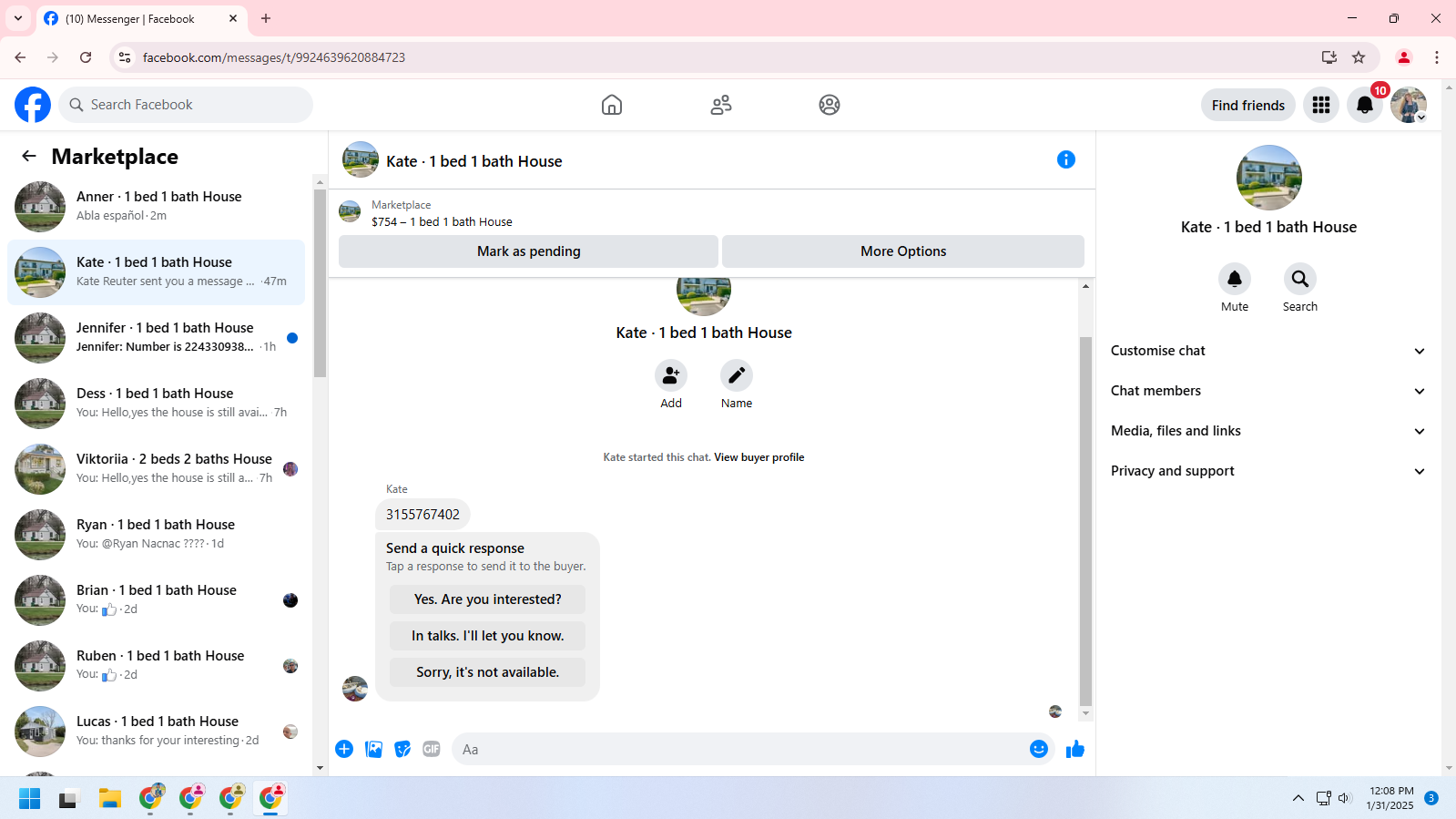Open the Home feed icon
This screenshot has width=1456, height=819.
612,105
